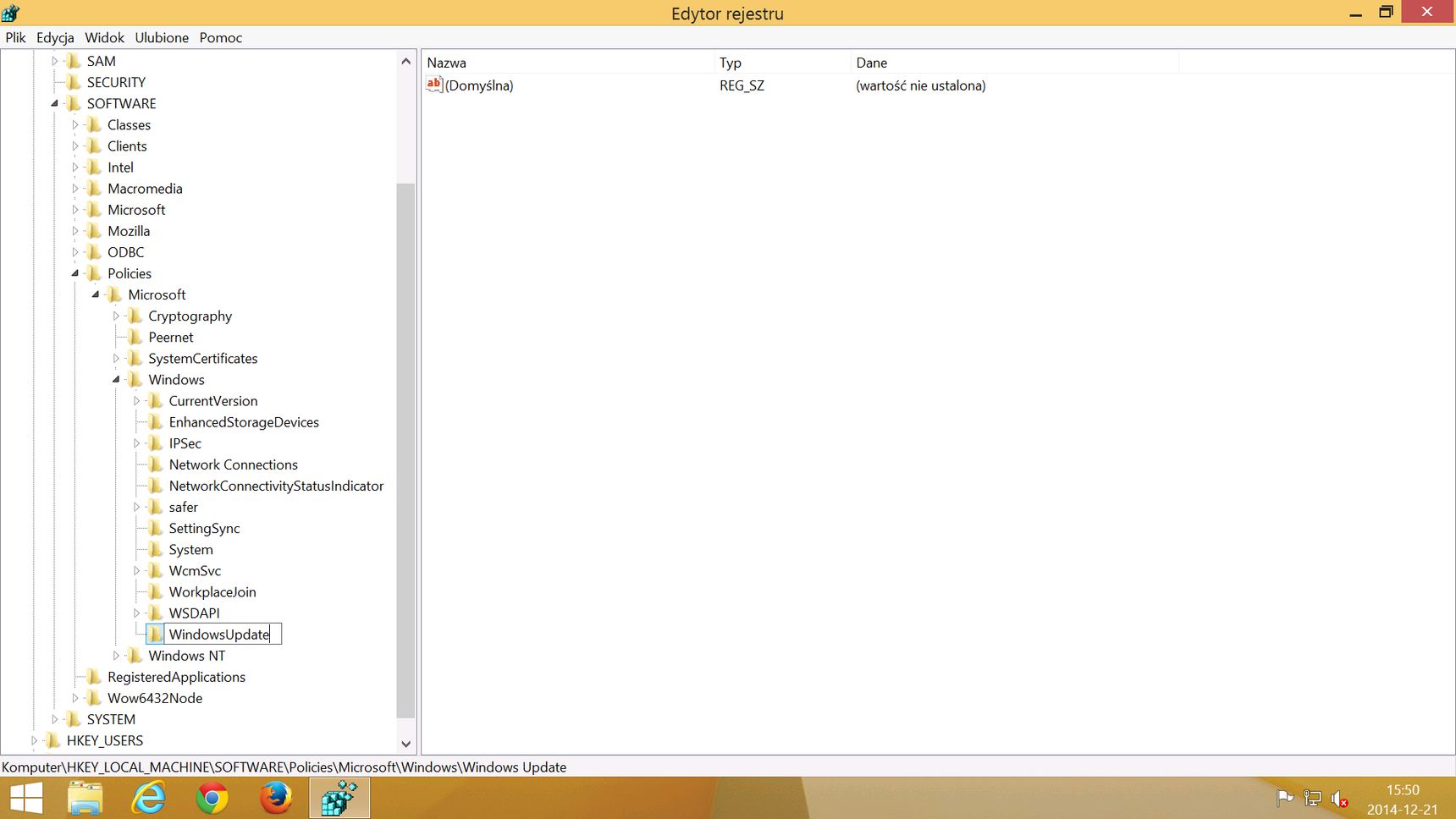The width and height of the screenshot is (1456, 819).
Task: Launch Internet Explorer from taskbar
Action: [x=149, y=798]
